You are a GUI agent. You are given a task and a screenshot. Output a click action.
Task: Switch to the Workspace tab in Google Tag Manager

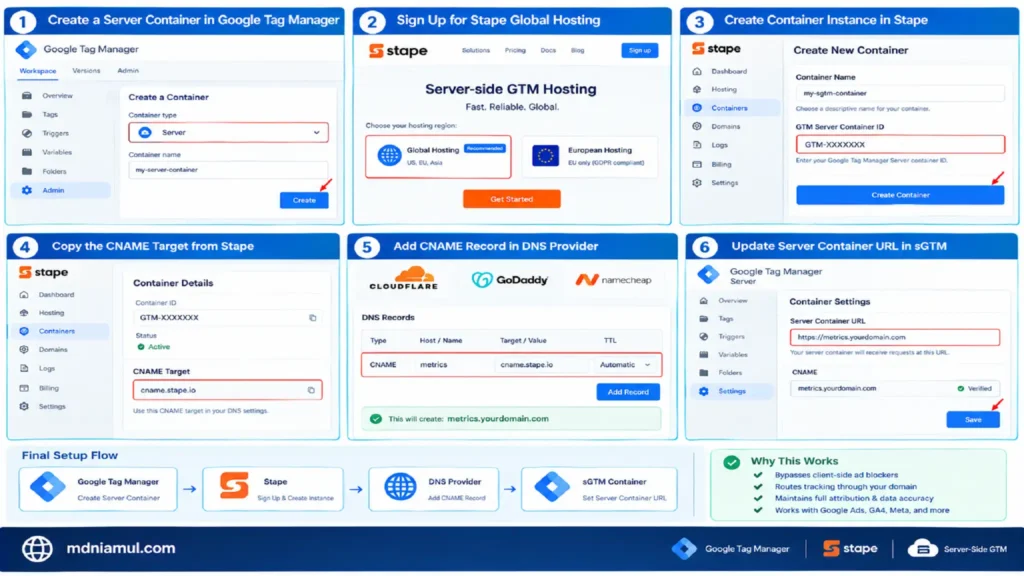[x=38, y=71]
